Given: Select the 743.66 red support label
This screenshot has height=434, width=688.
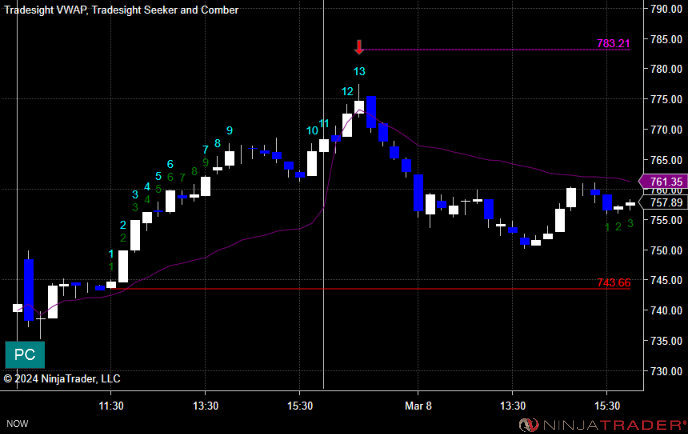Looking at the screenshot, I should pyautogui.click(x=613, y=283).
